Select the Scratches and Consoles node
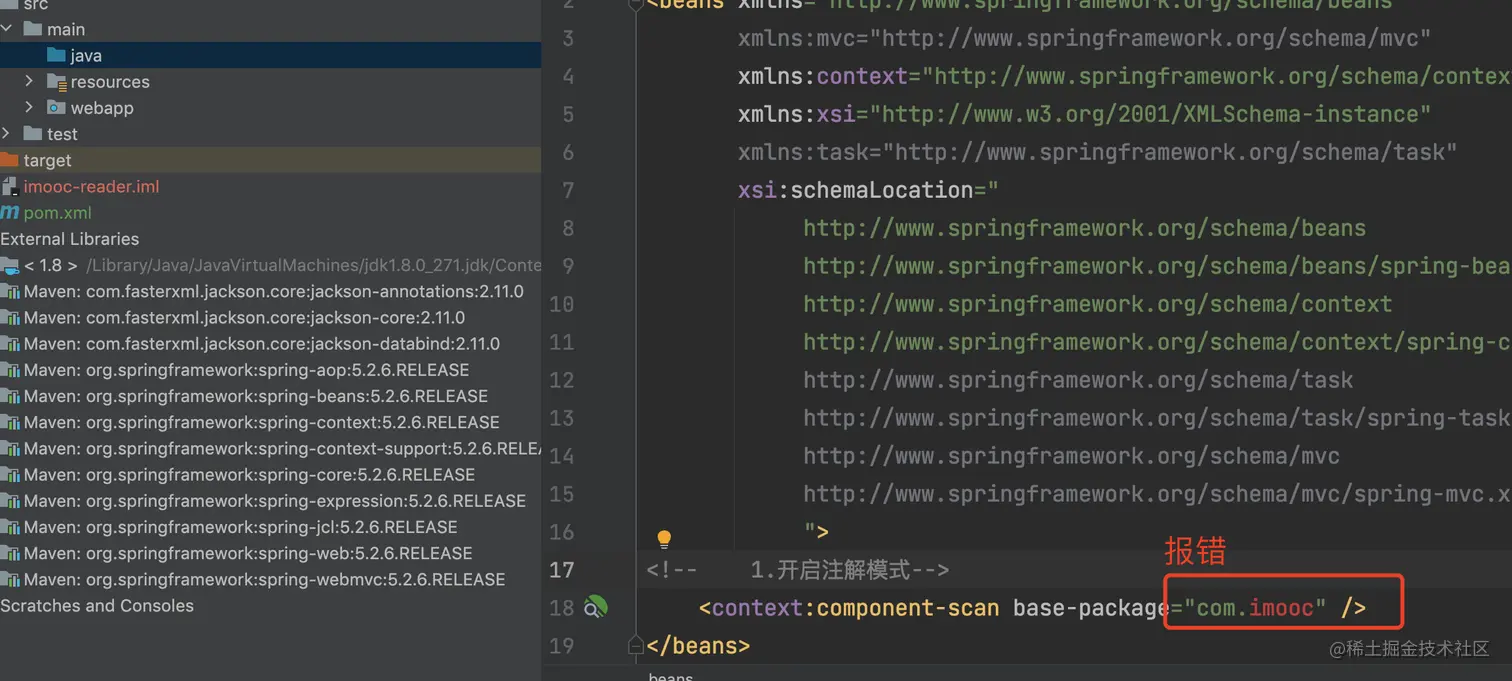The height and width of the screenshot is (681, 1512). point(97,605)
